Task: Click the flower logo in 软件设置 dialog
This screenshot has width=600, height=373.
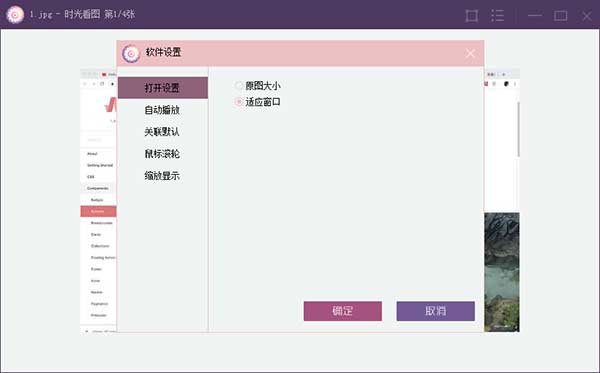Action: click(131, 53)
